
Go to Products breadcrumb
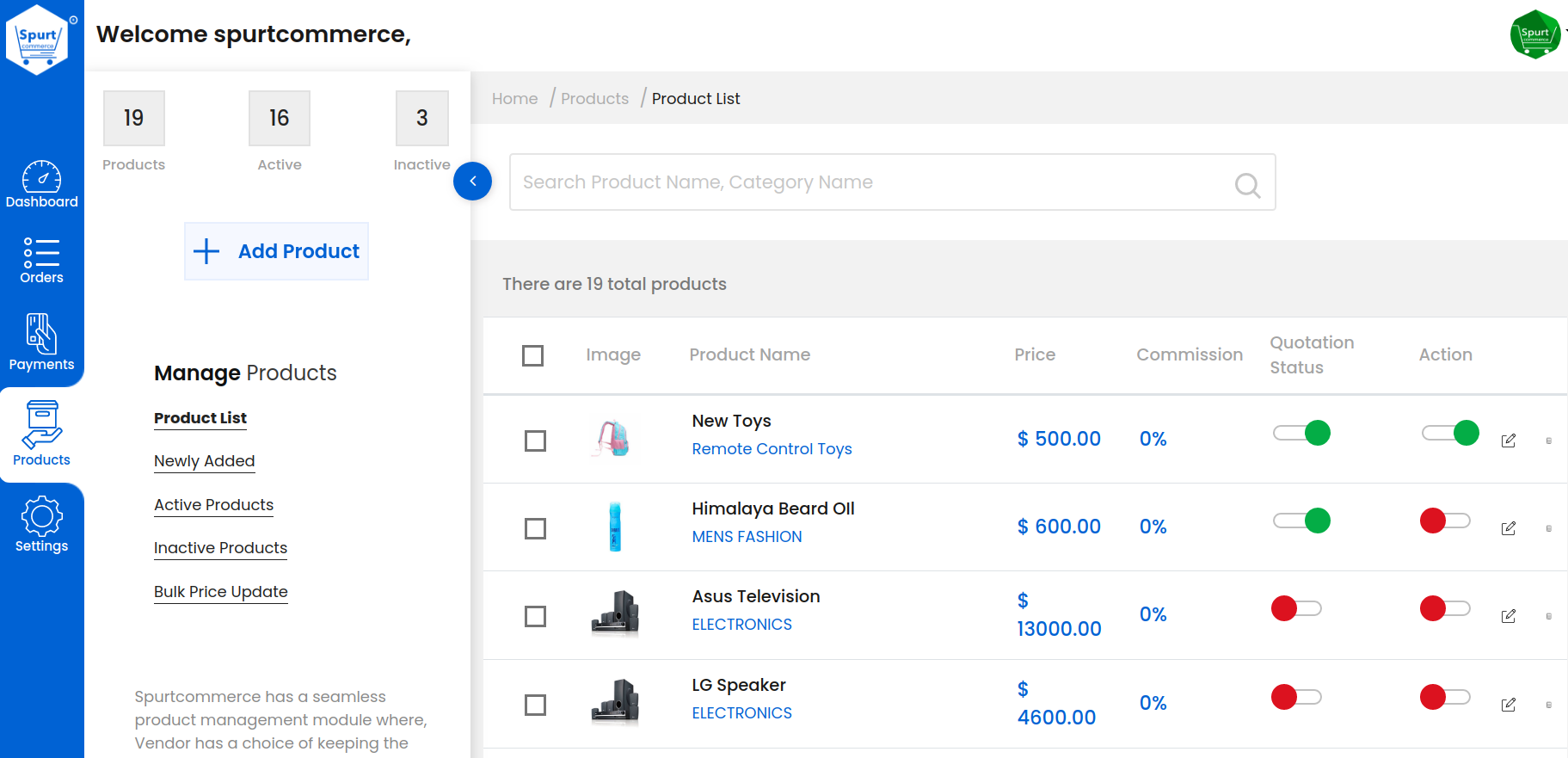point(595,99)
